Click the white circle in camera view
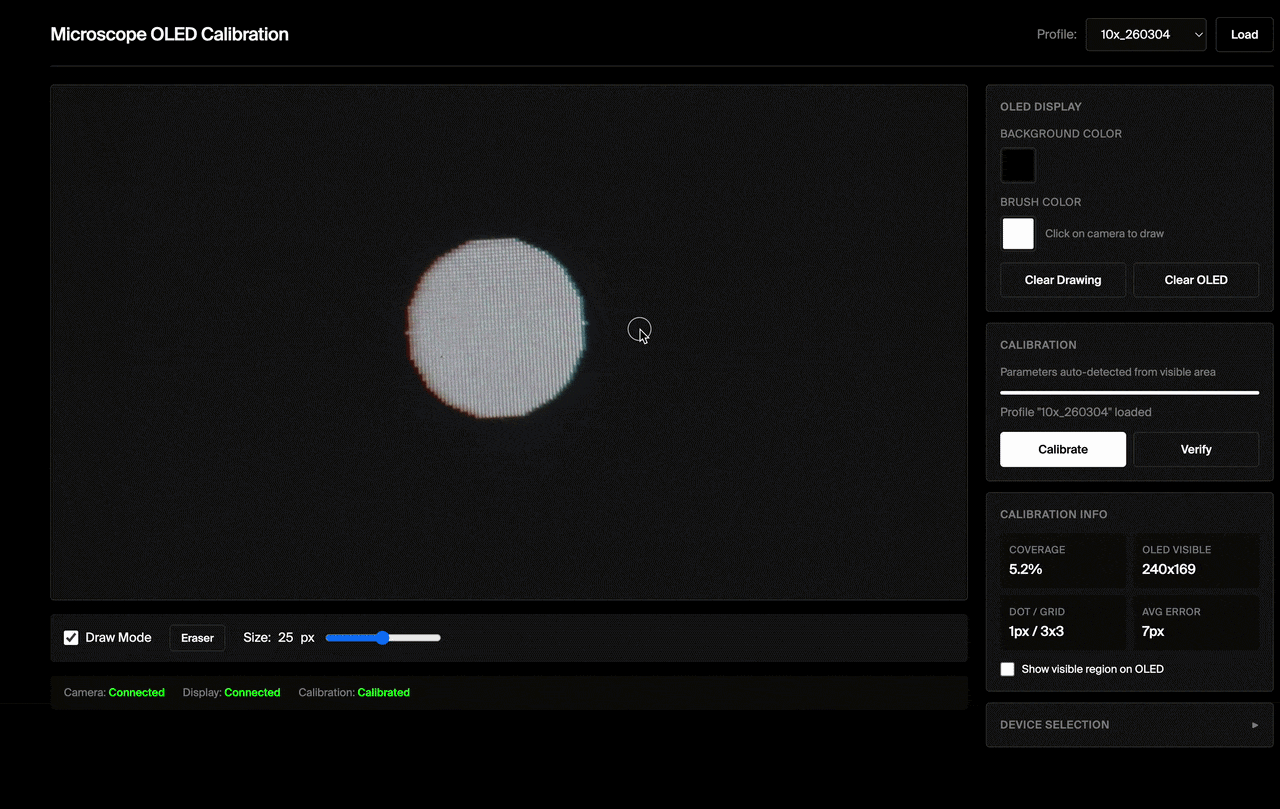Viewport: 1280px width, 809px height. click(496, 327)
